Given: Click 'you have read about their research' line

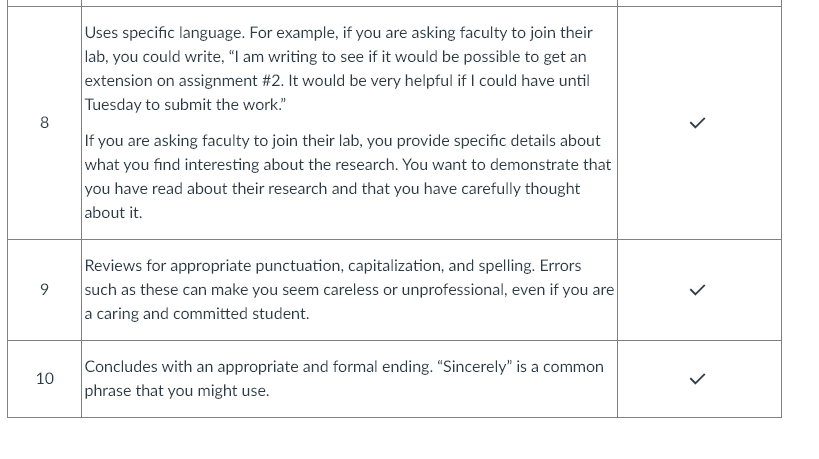Looking at the screenshot, I should click(332, 189).
